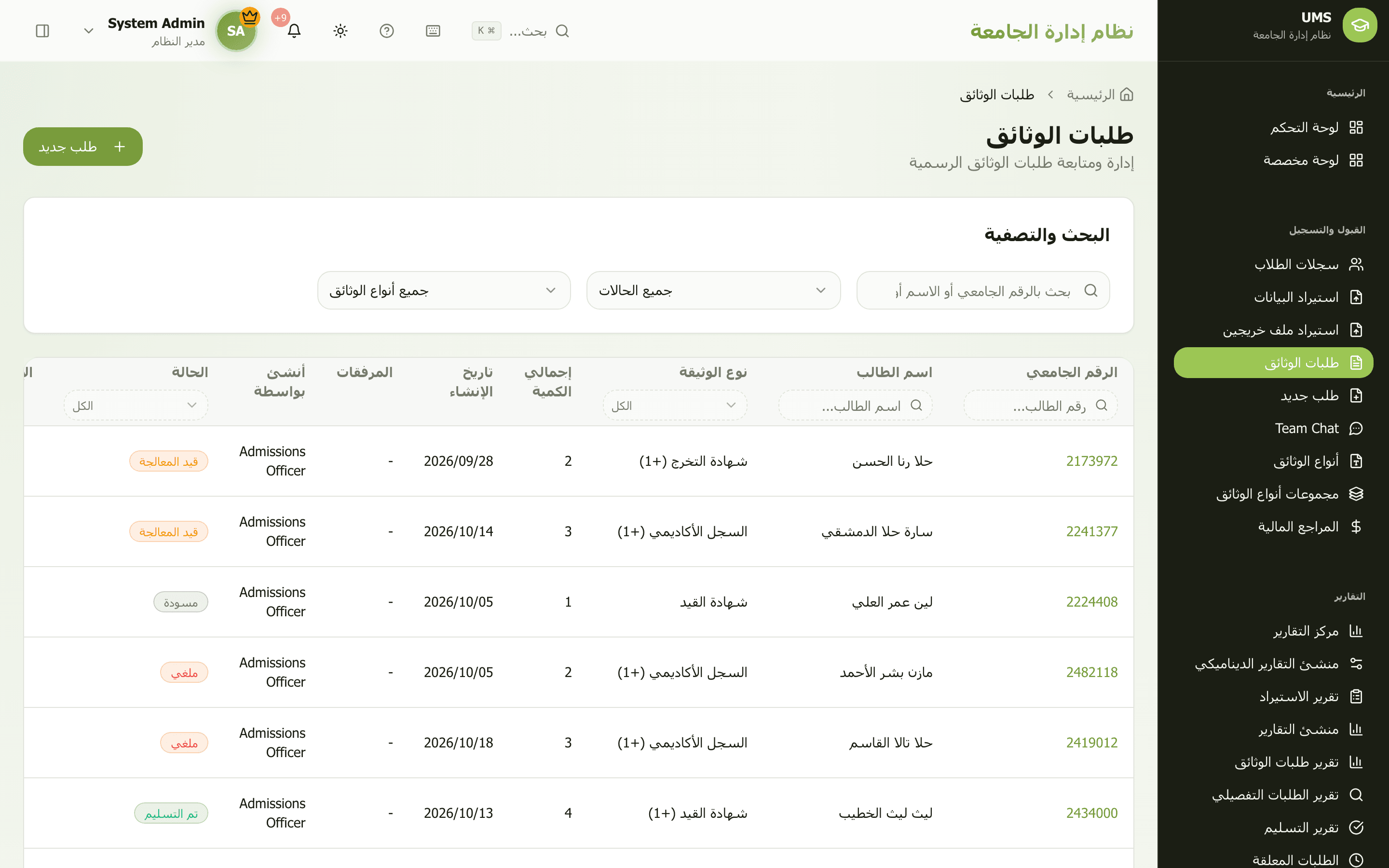Click ملغي status badge for مازن بشر الأحمد
The height and width of the screenshot is (868, 1389).
click(x=184, y=672)
